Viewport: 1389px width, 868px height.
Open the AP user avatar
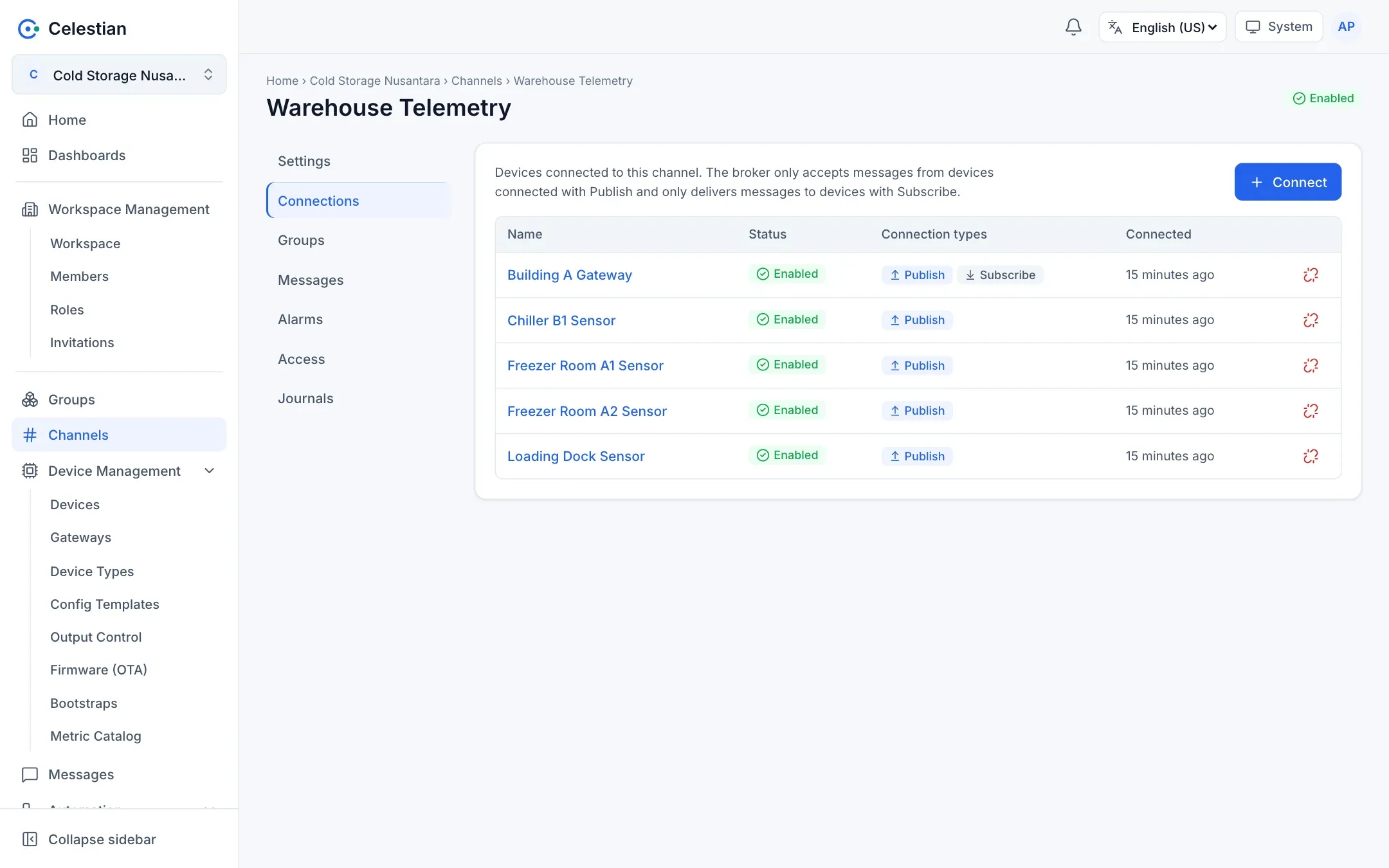1346,27
